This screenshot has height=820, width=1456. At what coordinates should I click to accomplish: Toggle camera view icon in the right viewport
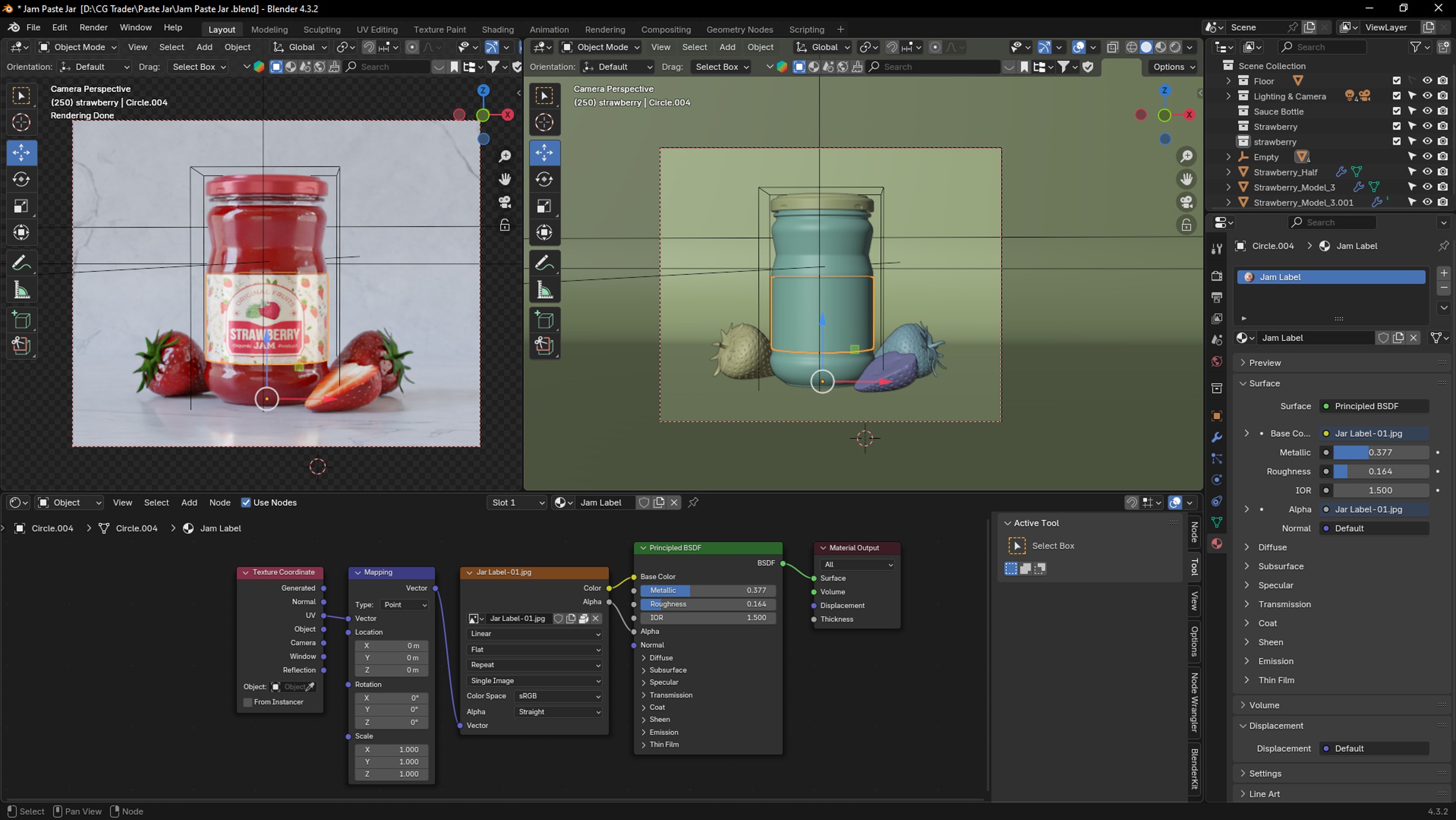[x=1186, y=202]
